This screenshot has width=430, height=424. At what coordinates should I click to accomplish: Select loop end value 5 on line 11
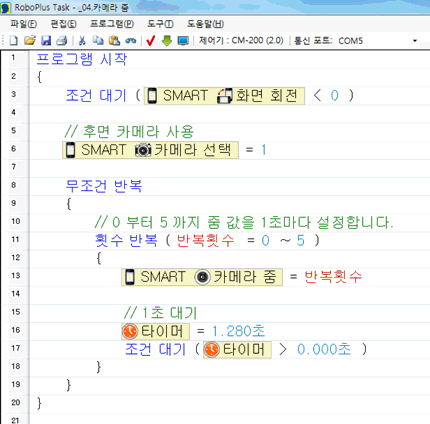[301, 240]
